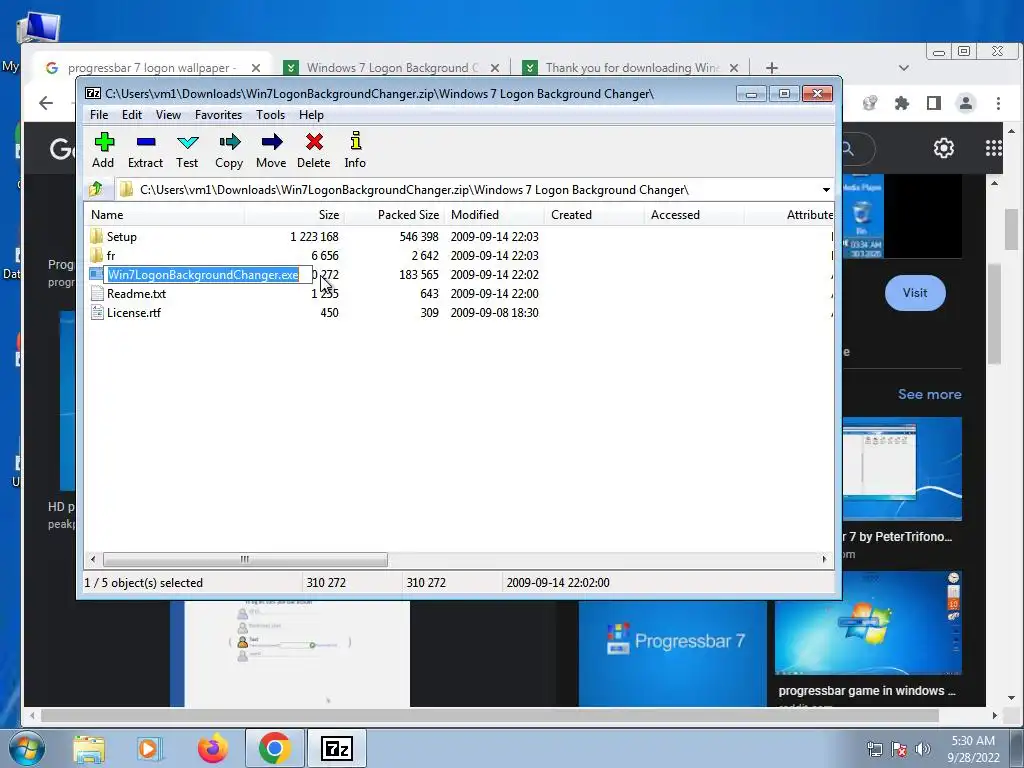Viewport: 1024px width, 768px height.
Task: Click right arrow of 7-Zip horizontal scrollbar
Action: [x=824, y=560]
